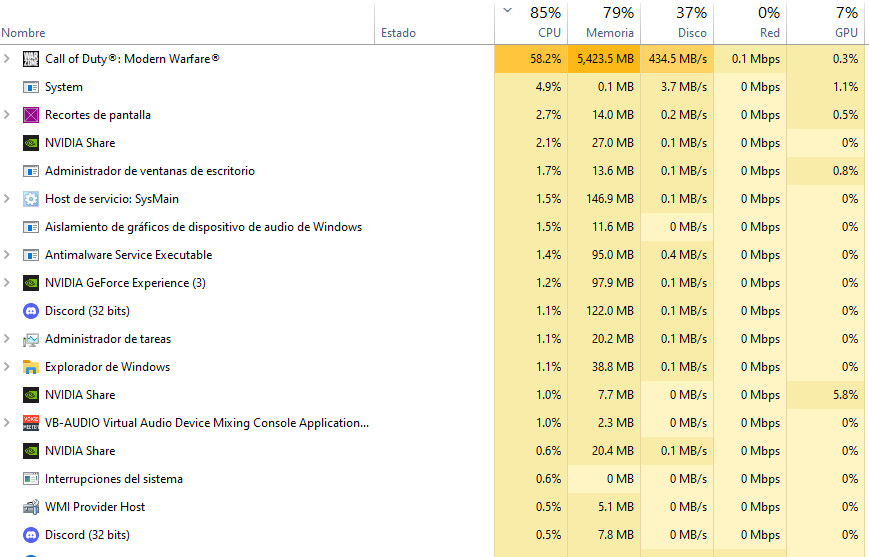Click the 0.4 MB/s disk cell
The image size is (869, 557).
coord(677,255)
